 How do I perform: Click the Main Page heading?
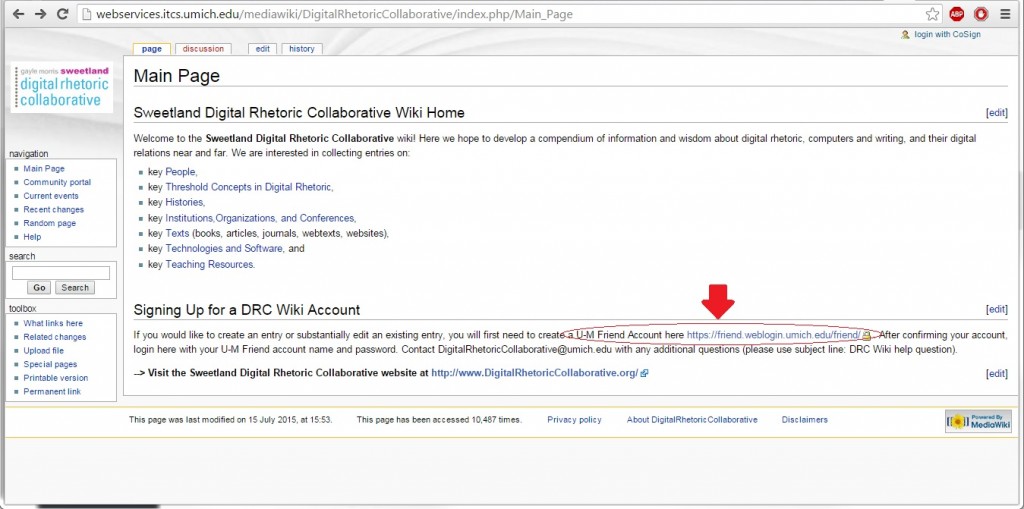click(176, 76)
